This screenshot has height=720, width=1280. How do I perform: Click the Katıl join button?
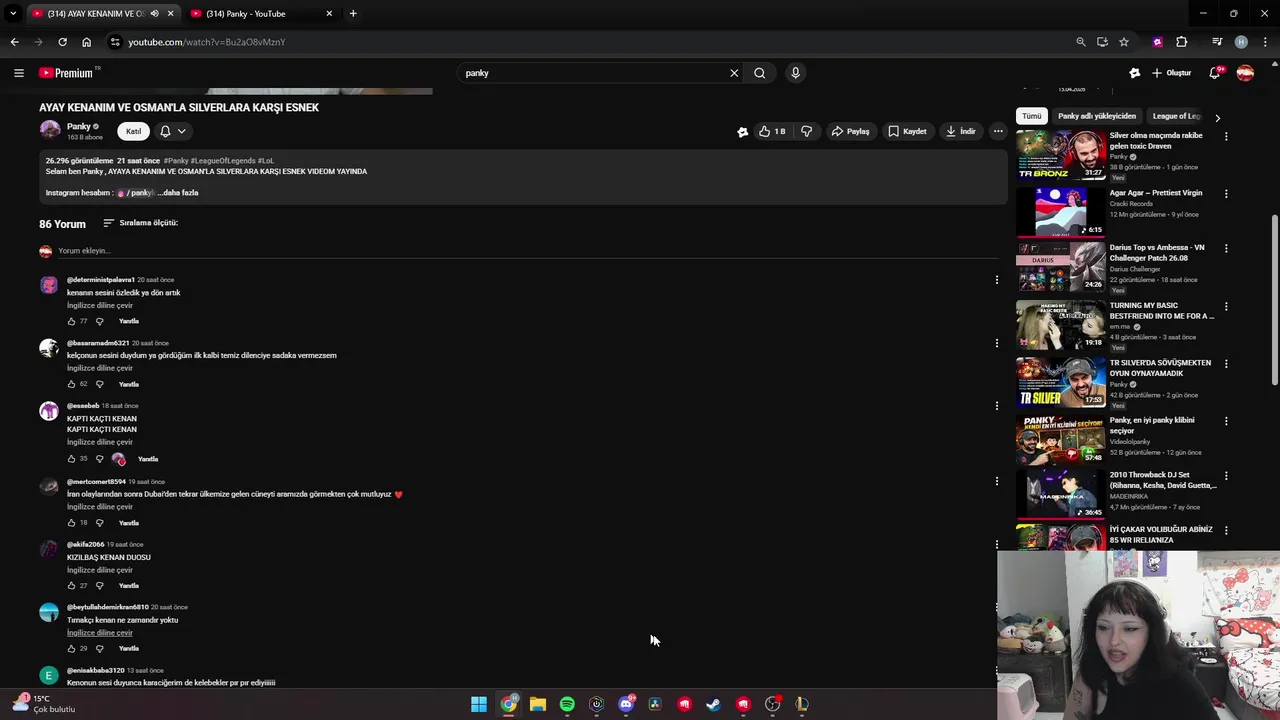[133, 131]
